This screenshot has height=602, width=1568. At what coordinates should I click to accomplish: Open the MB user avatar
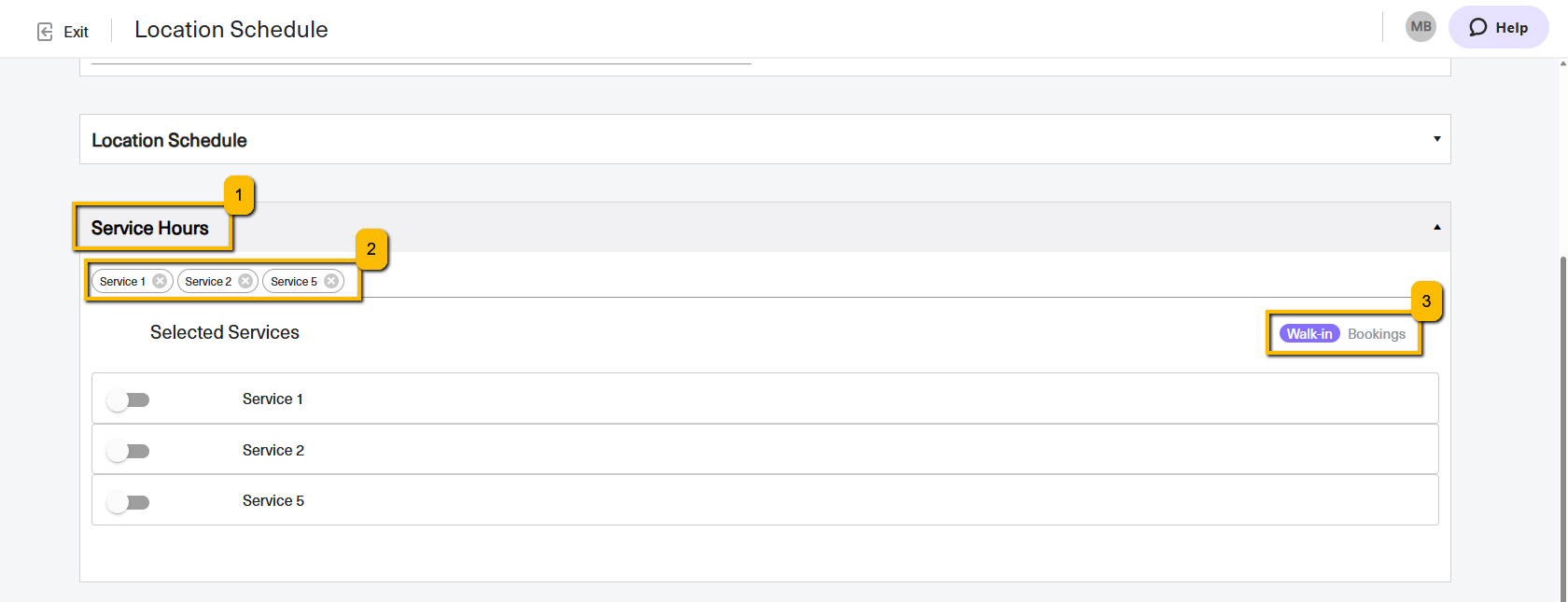[1421, 27]
